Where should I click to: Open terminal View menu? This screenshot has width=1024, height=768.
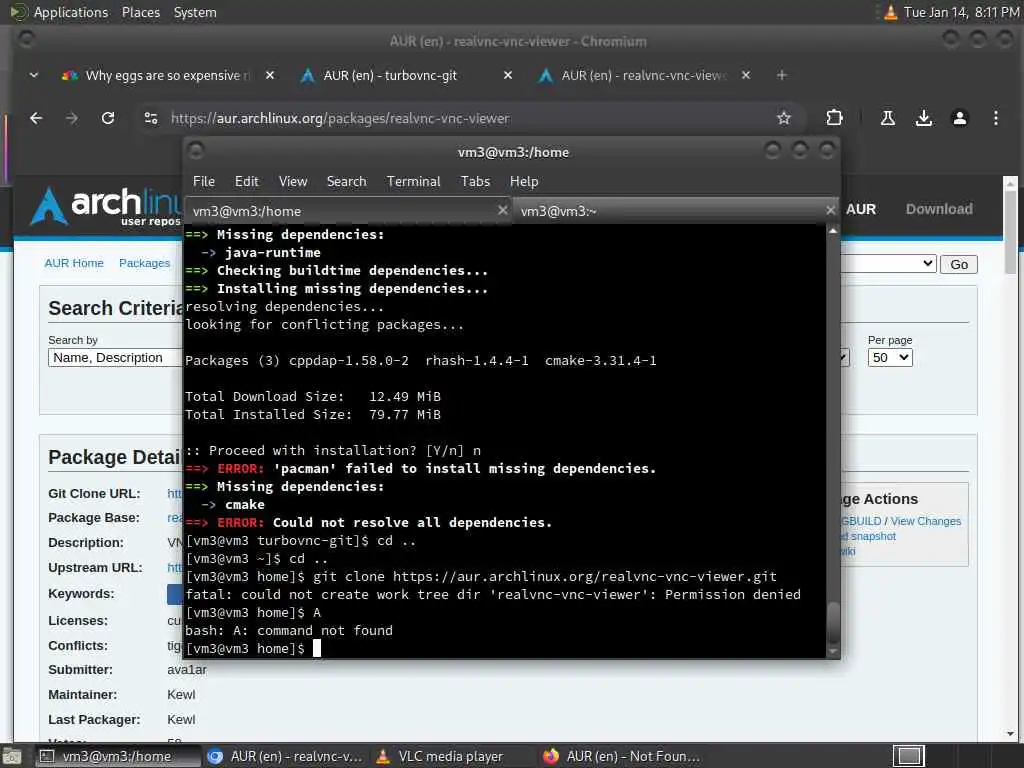[x=293, y=182]
